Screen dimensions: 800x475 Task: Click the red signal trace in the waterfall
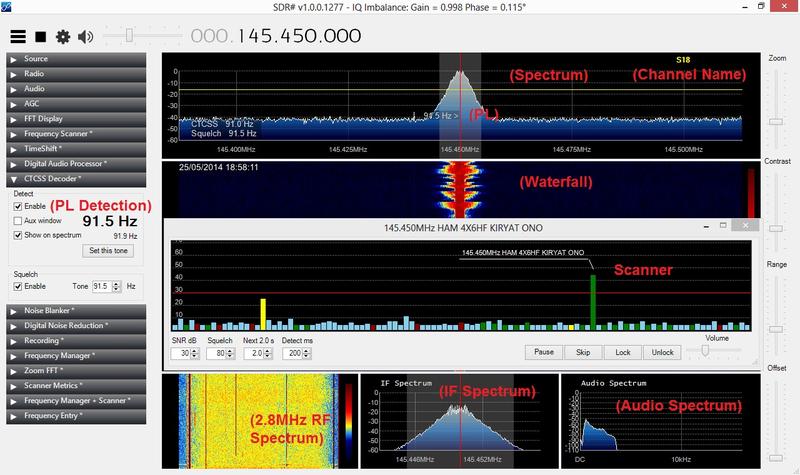point(461,190)
